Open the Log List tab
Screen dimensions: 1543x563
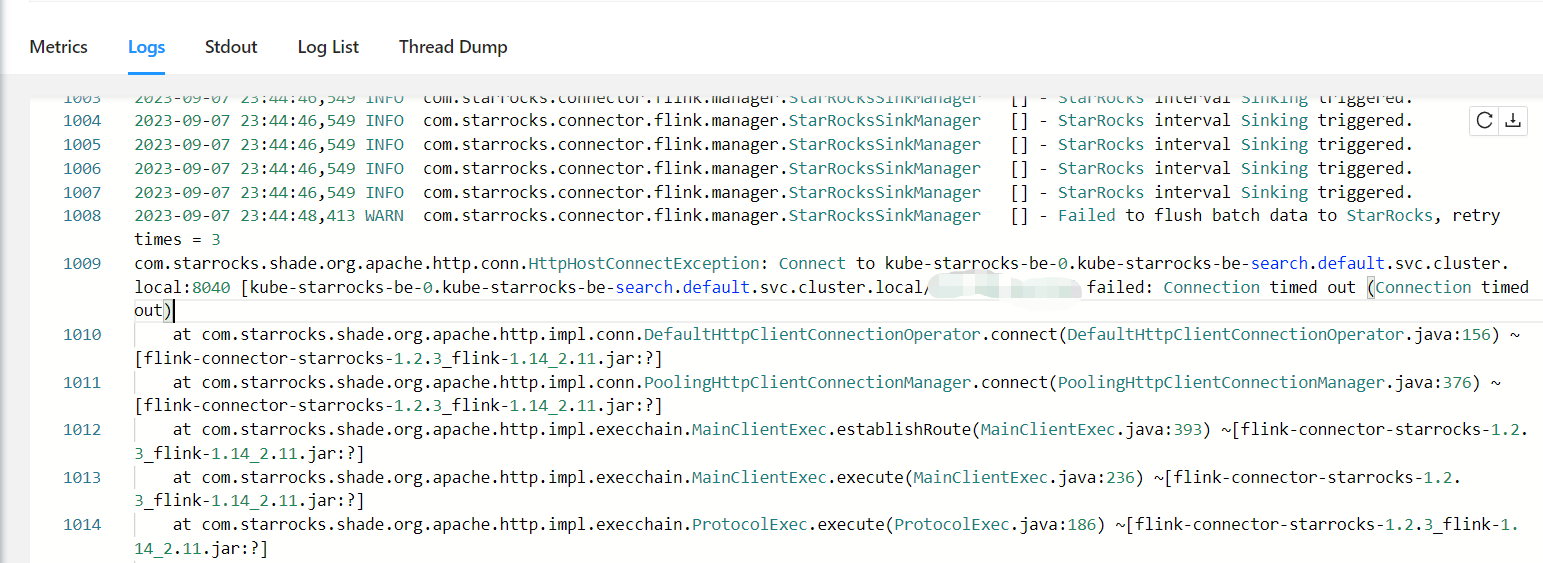pyautogui.click(x=328, y=47)
